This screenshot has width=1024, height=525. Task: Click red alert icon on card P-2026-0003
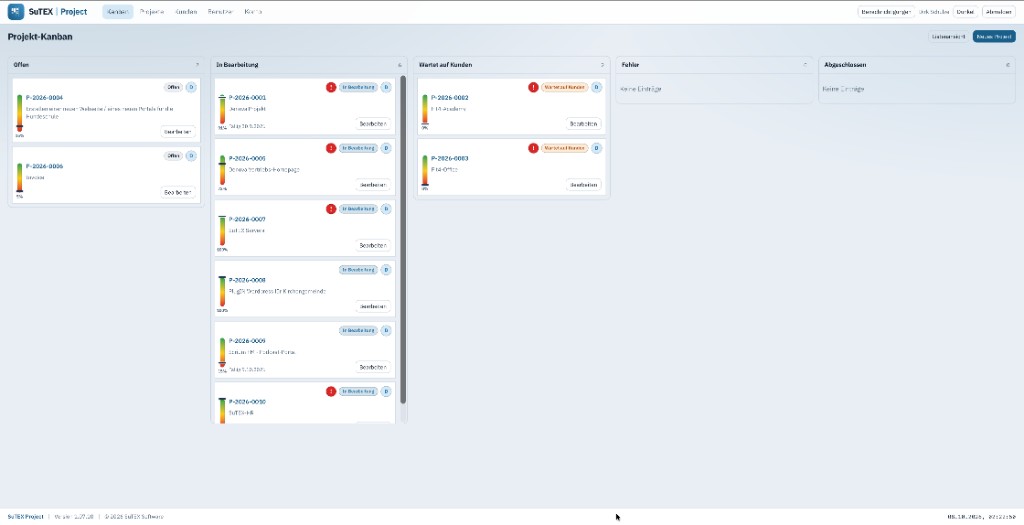(534, 148)
